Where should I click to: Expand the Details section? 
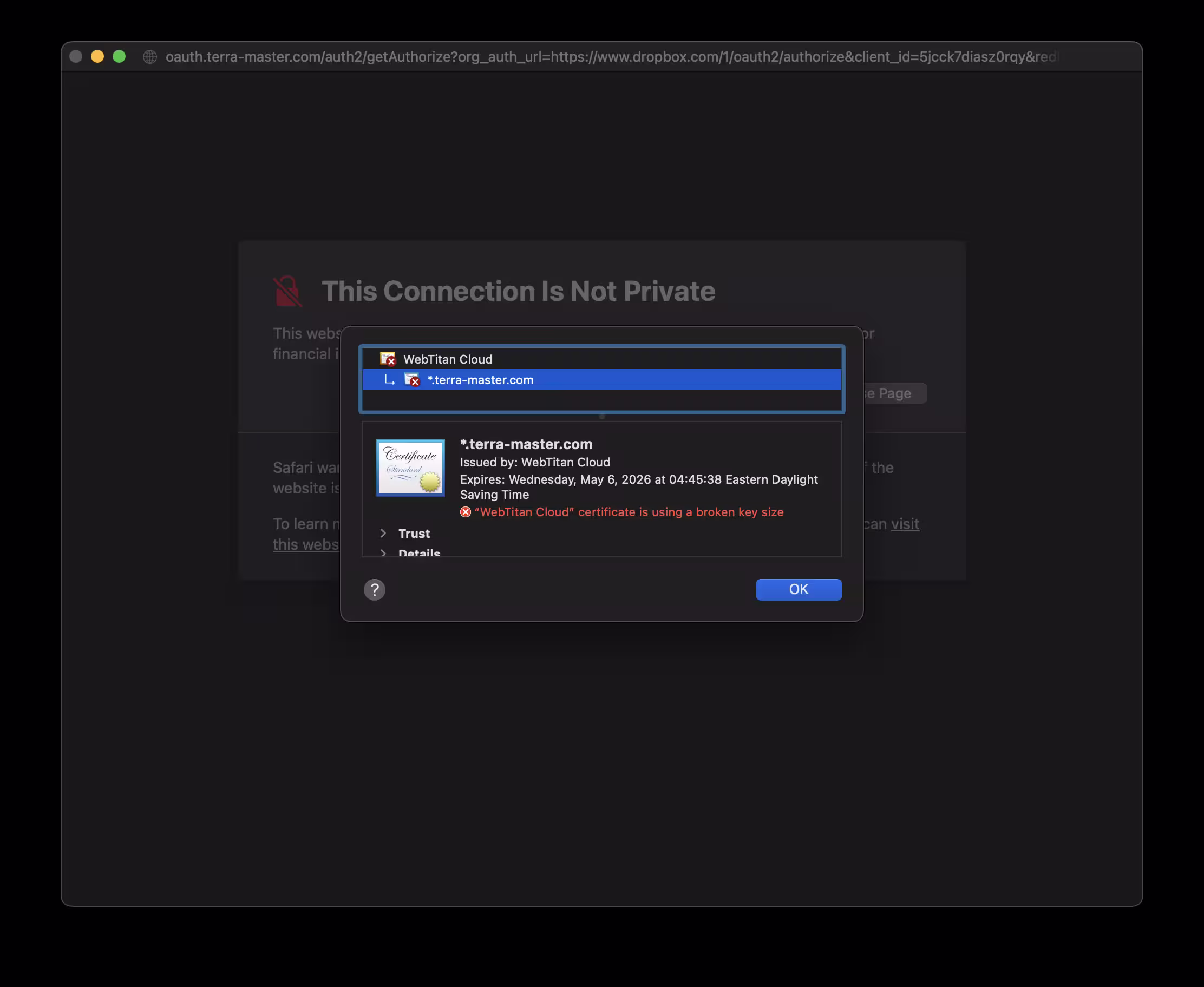[x=383, y=552]
